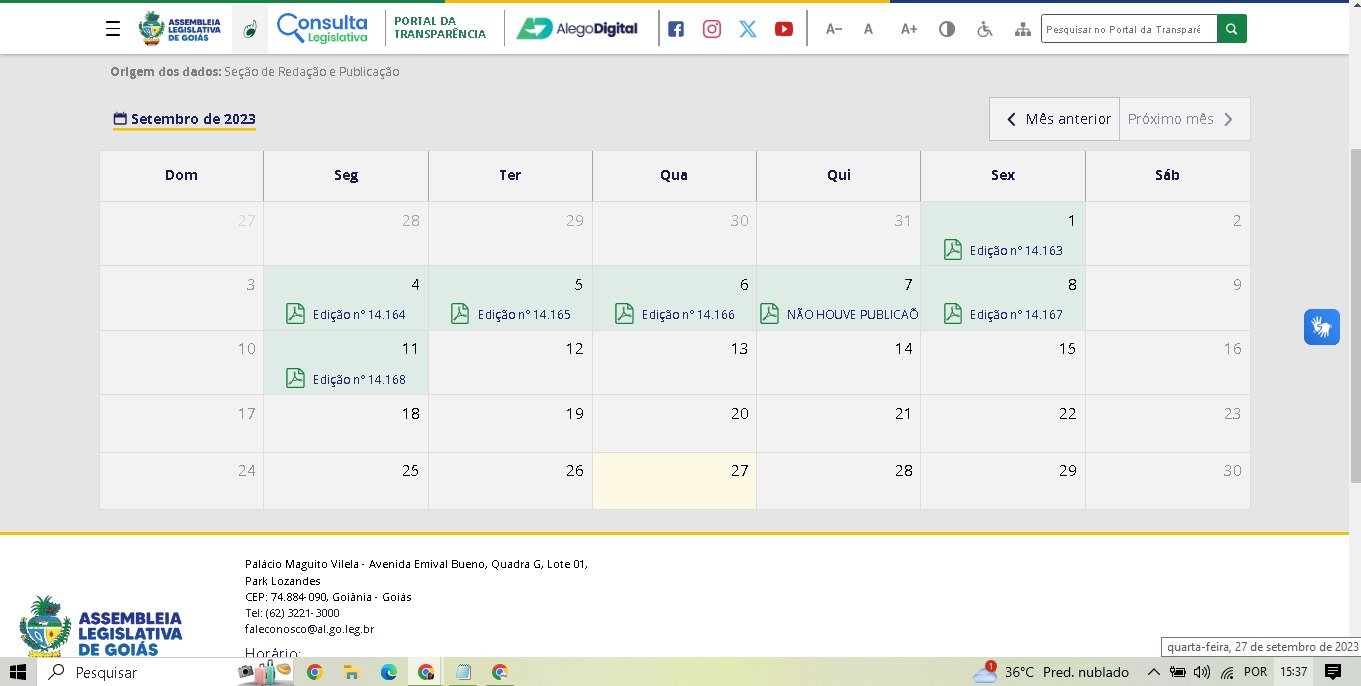Show hidden icons in system tray
This screenshot has width=1361, height=686.
pos(1153,672)
